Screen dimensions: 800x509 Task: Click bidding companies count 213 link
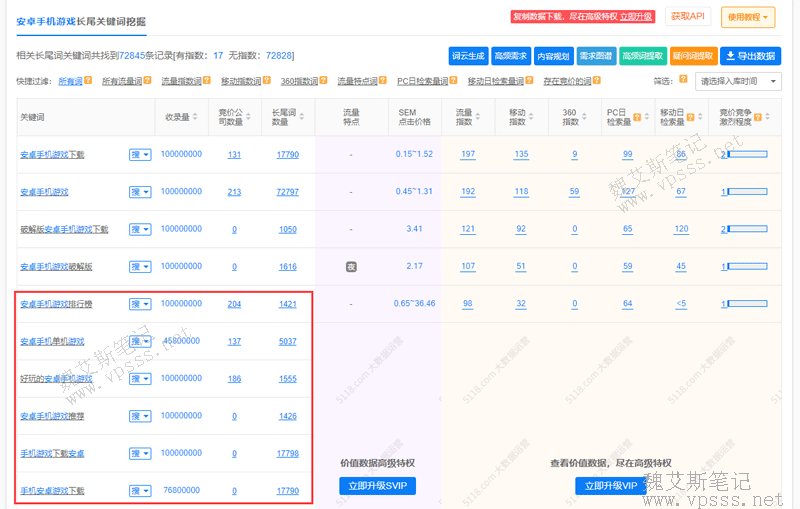234,192
